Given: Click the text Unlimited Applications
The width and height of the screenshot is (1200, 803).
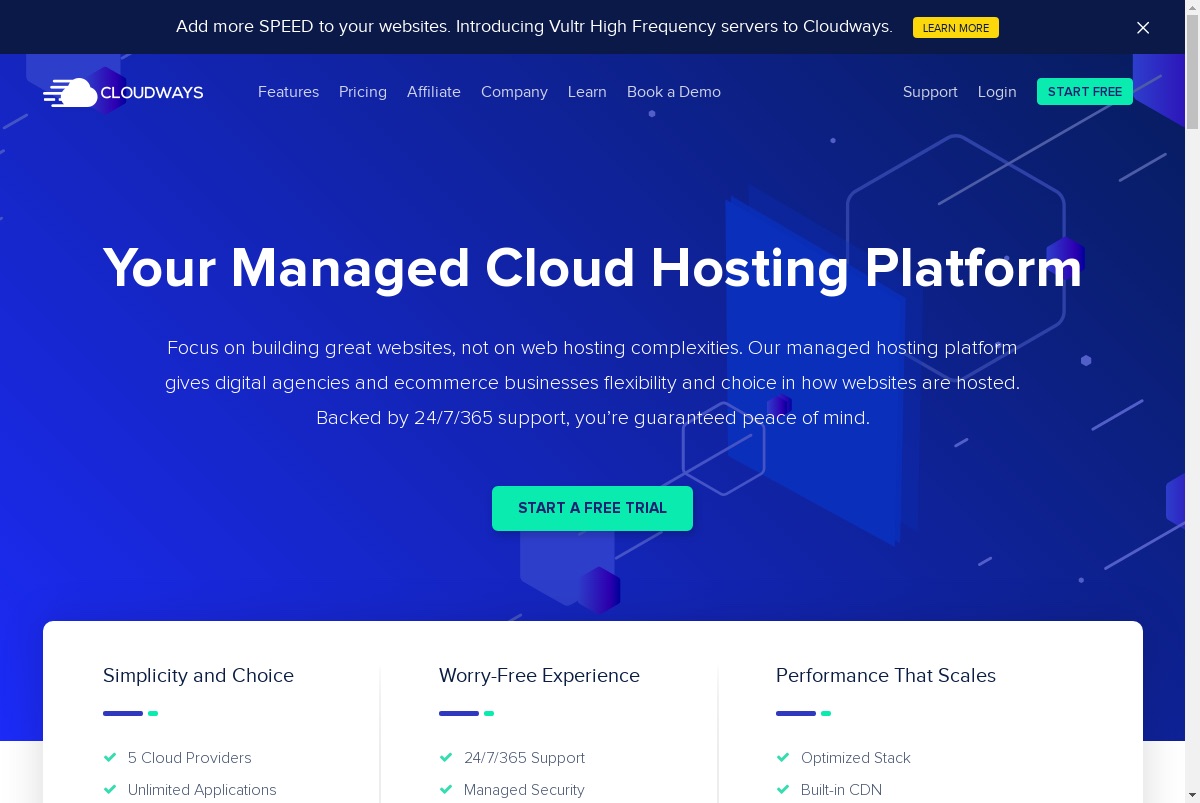Looking at the screenshot, I should (x=202, y=790).
